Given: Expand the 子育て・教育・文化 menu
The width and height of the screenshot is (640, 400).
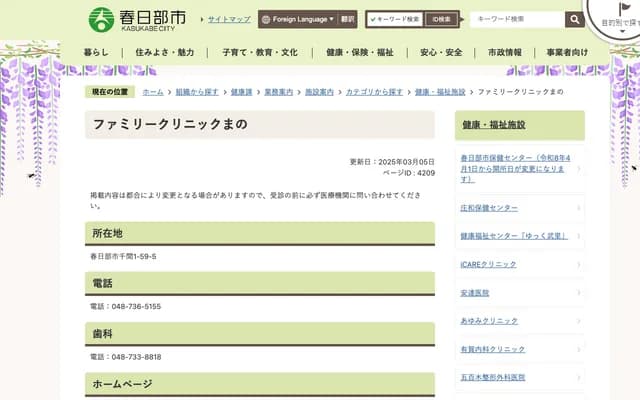Looking at the screenshot, I should click(x=259, y=52).
